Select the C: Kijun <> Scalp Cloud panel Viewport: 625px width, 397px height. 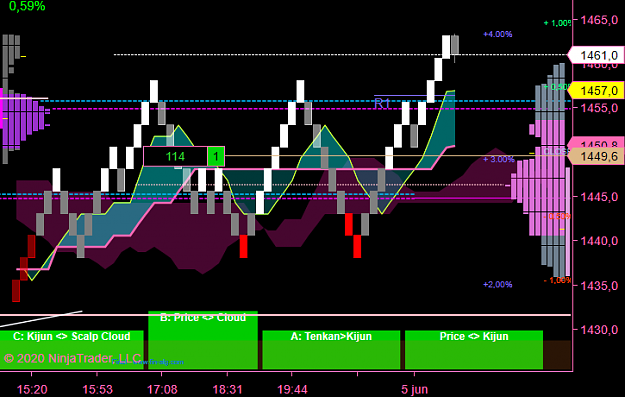tap(72, 350)
